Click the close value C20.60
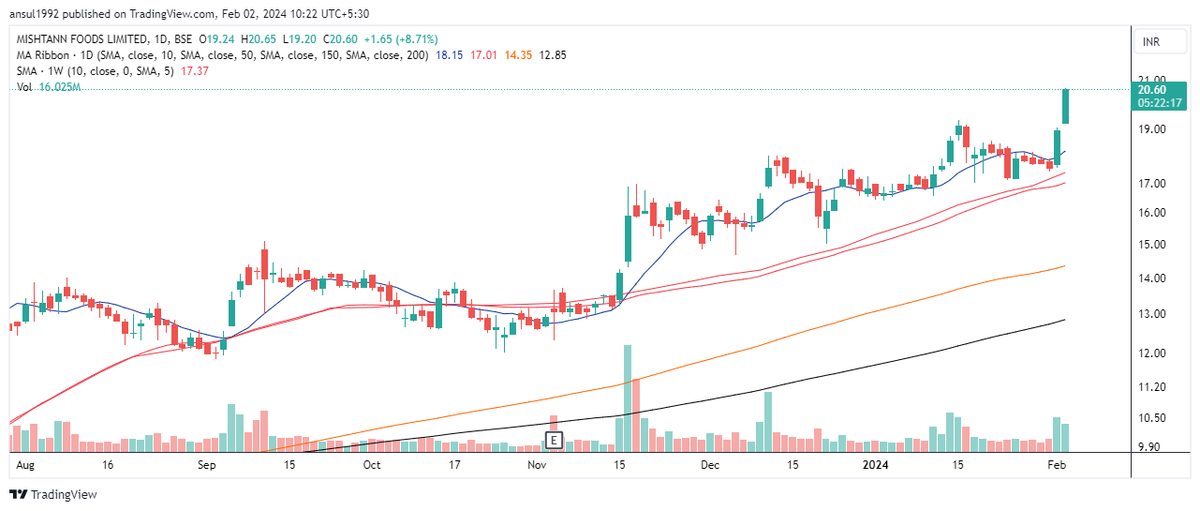The width and height of the screenshot is (1200, 511). coord(342,41)
